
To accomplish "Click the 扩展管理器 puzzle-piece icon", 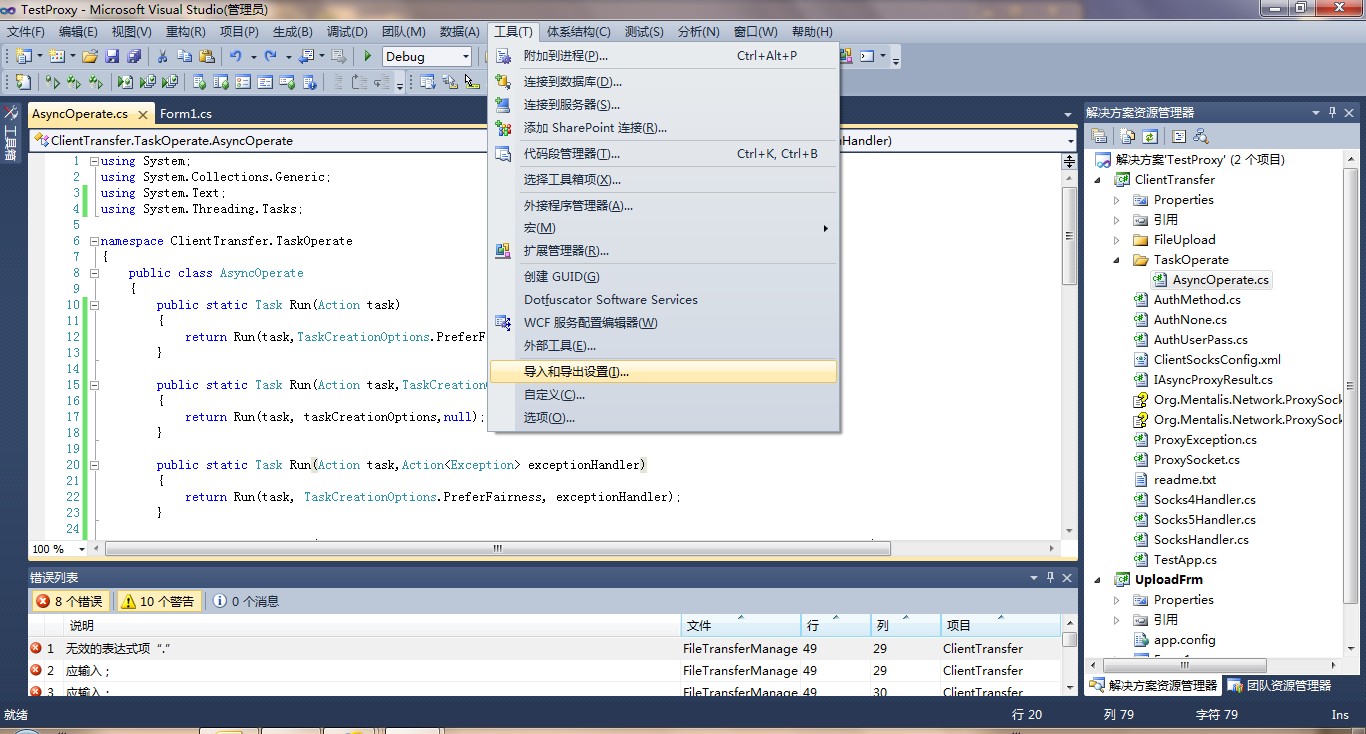I will pyautogui.click(x=504, y=251).
